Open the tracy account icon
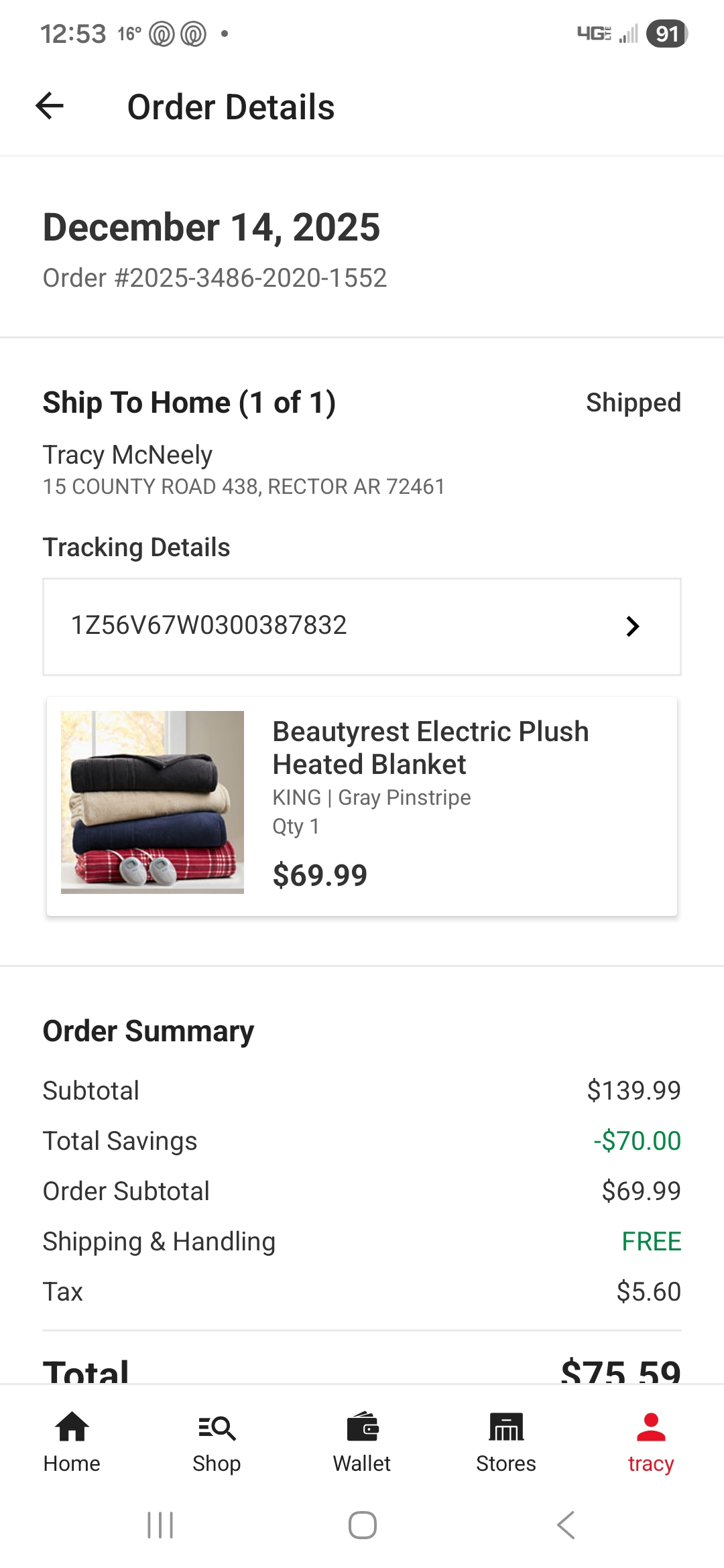Viewport: 724px width, 1568px height. click(651, 1426)
